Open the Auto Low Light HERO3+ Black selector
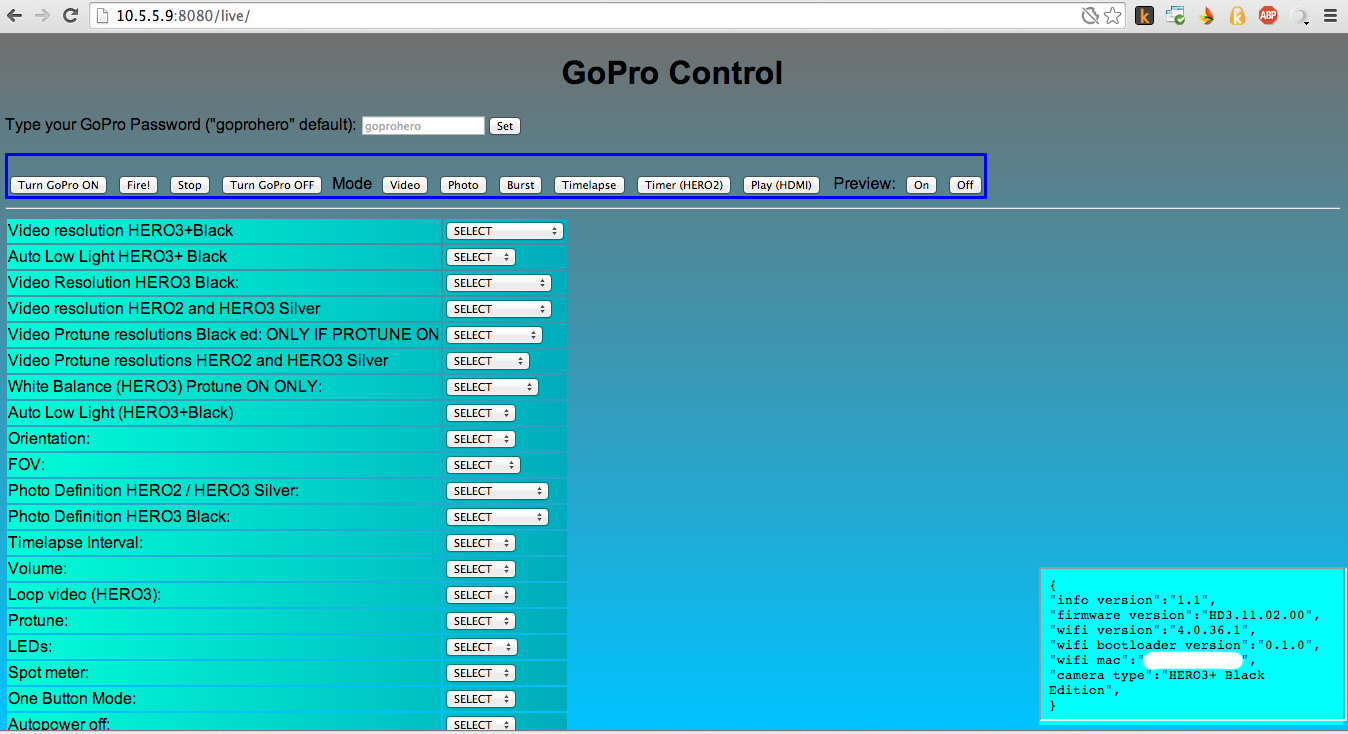This screenshot has width=1348, height=734. [481, 257]
